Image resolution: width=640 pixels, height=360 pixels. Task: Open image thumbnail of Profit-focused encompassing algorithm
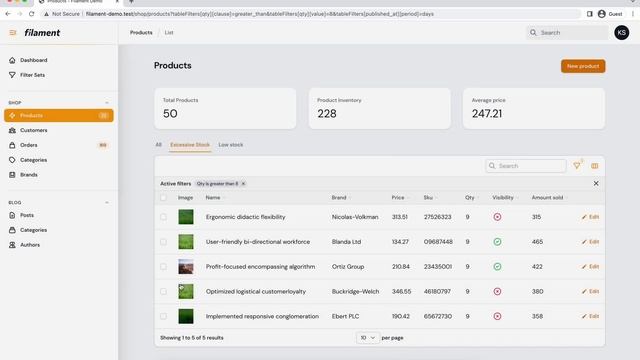point(186,267)
